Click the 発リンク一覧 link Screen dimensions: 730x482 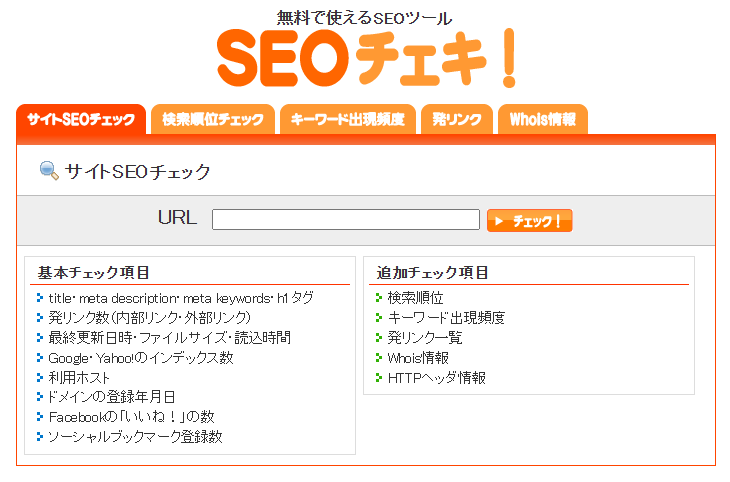click(425, 338)
